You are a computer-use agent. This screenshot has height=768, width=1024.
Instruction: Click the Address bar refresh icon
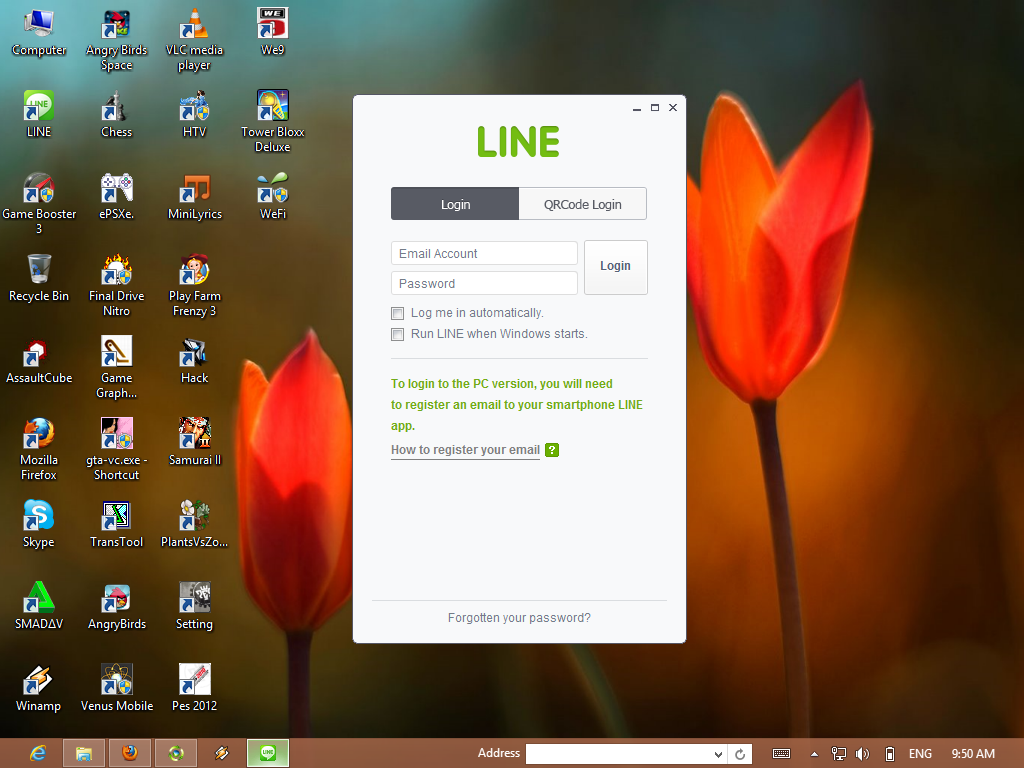740,754
